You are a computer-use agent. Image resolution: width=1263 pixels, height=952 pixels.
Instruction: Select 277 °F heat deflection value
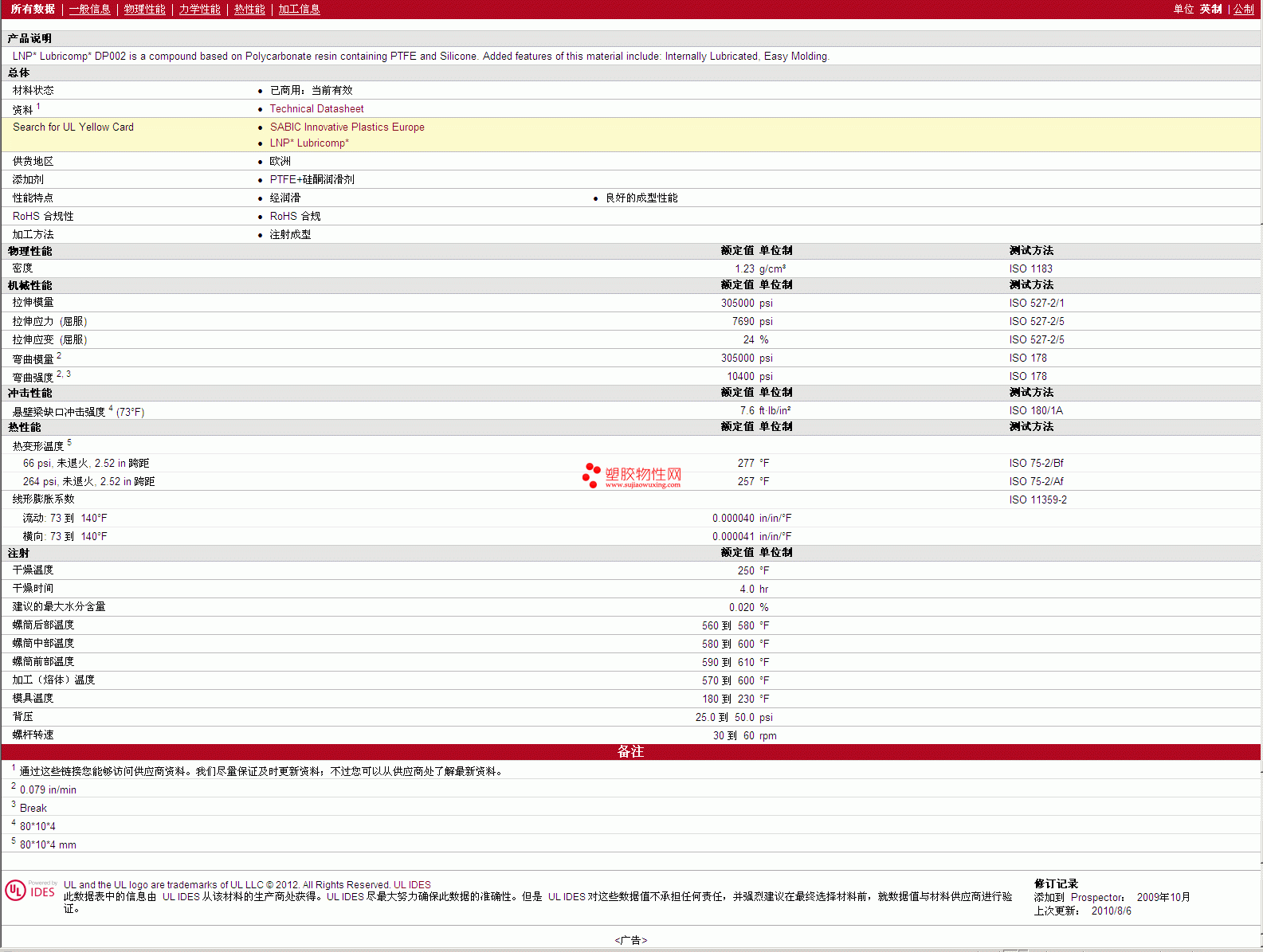(753, 463)
